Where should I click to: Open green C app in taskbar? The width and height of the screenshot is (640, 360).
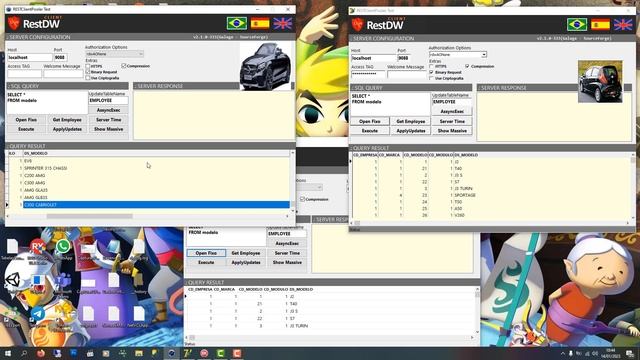point(220,353)
